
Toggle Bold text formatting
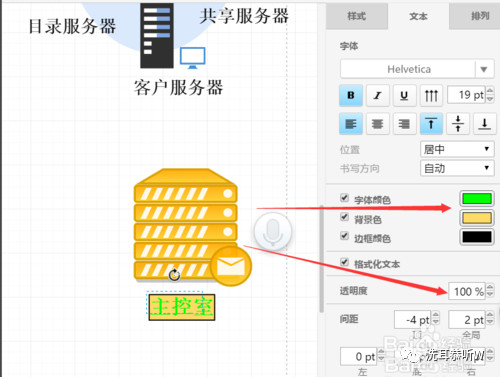[x=351, y=95]
